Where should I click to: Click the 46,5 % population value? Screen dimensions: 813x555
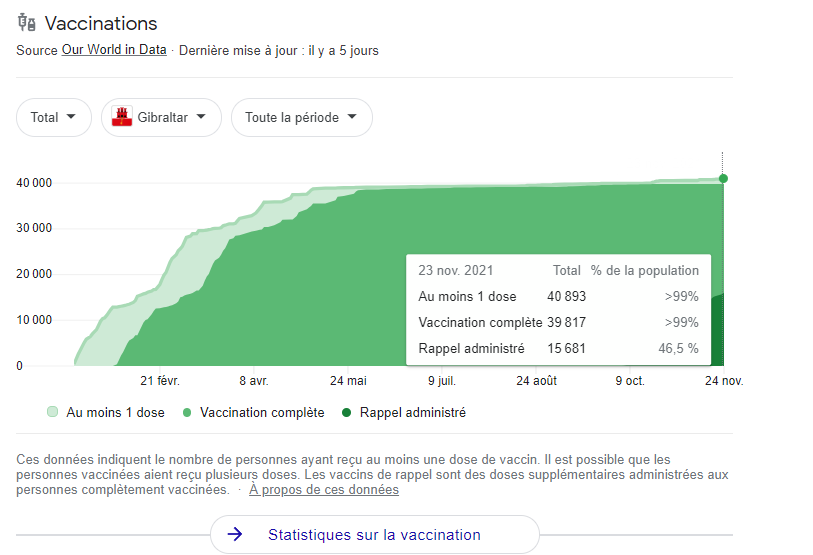(678, 348)
